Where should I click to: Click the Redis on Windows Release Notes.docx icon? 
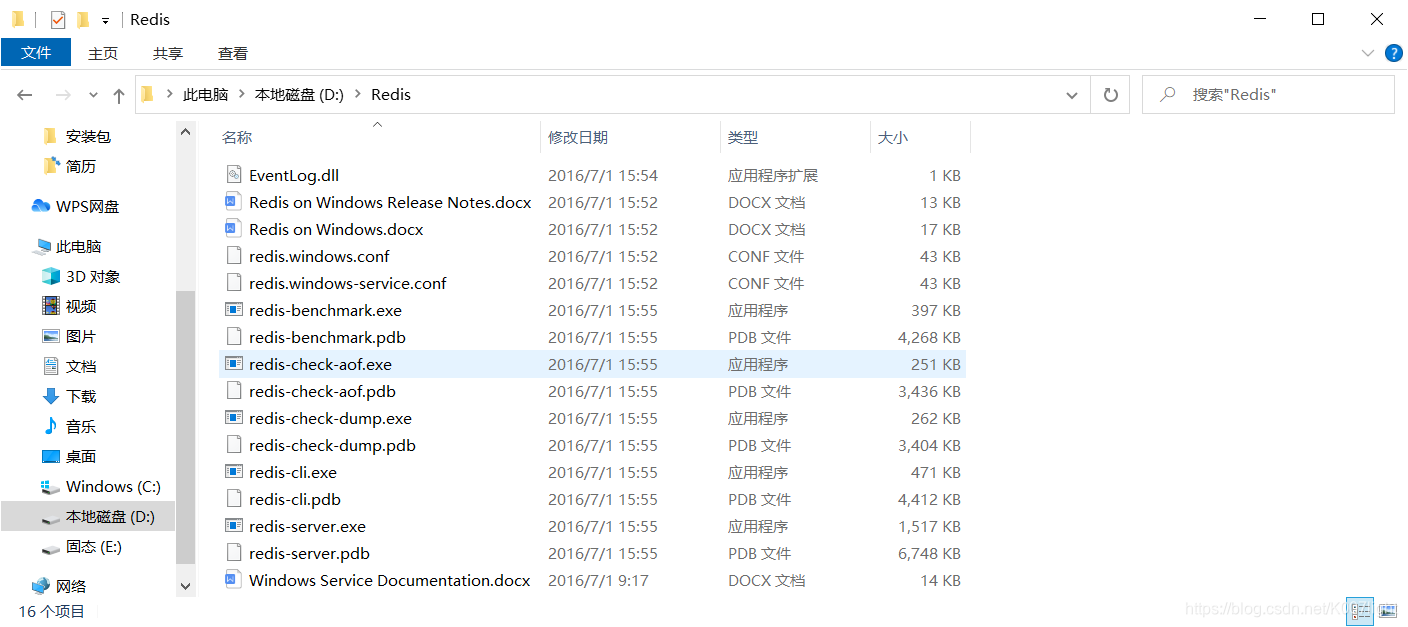tap(234, 202)
